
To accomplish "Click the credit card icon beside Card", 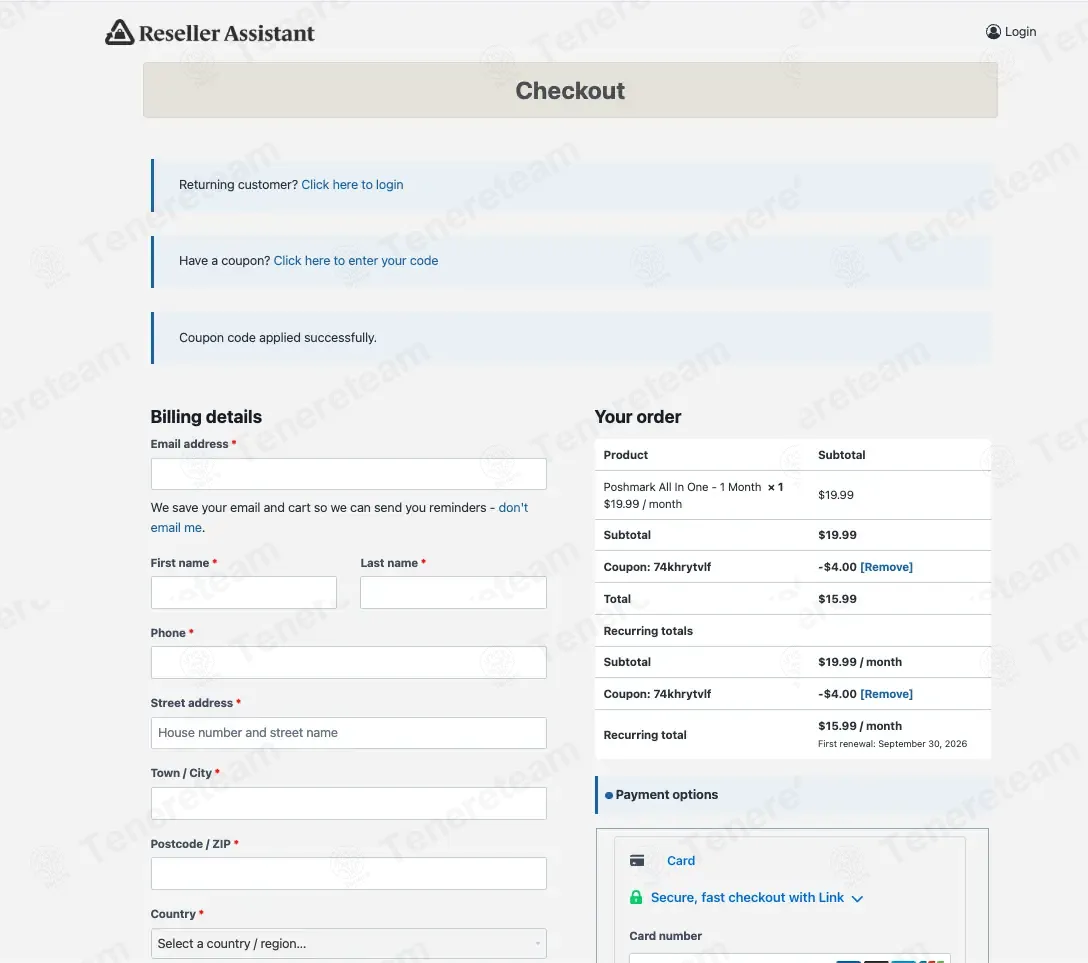I will [636, 860].
